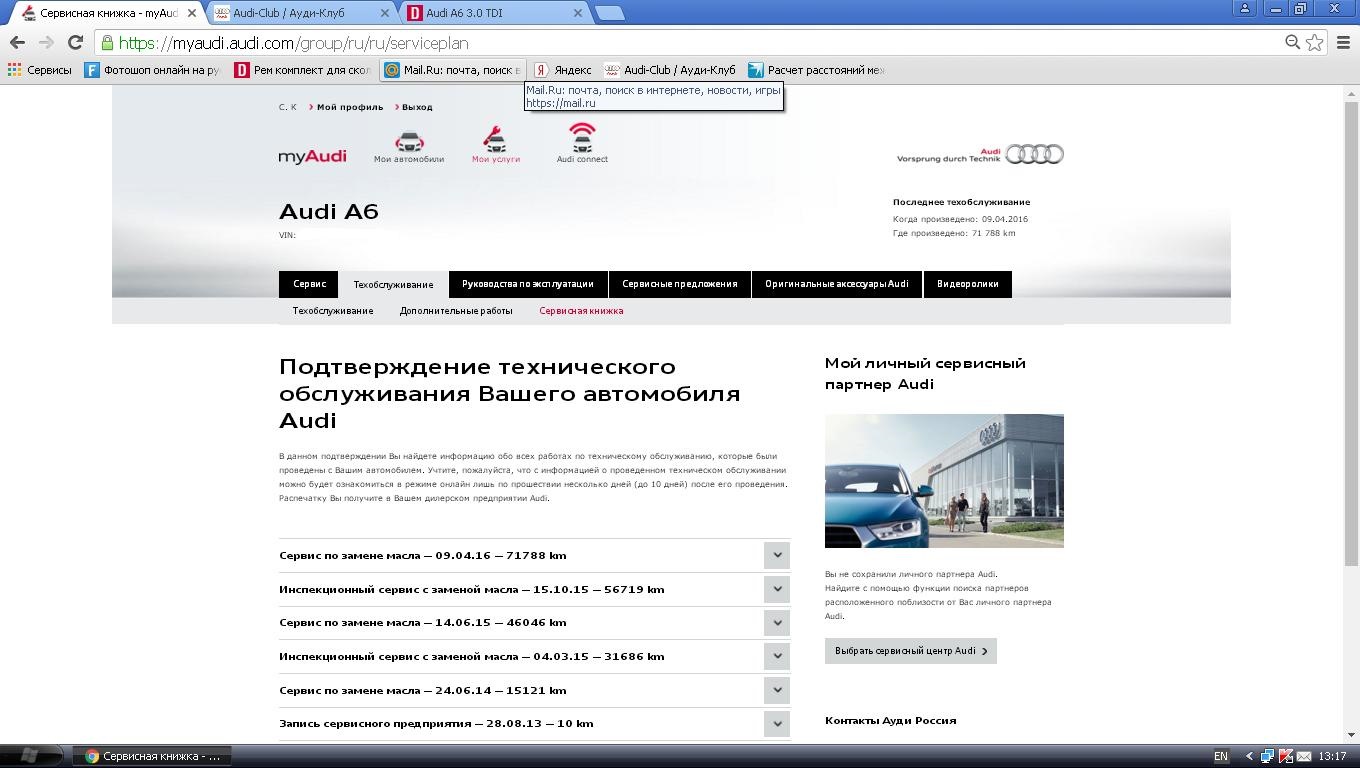Image resolution: width=1360 pixels, height=768 pixels.
Task: Go back with browser back arrow
Action: (x=17, y=42)
